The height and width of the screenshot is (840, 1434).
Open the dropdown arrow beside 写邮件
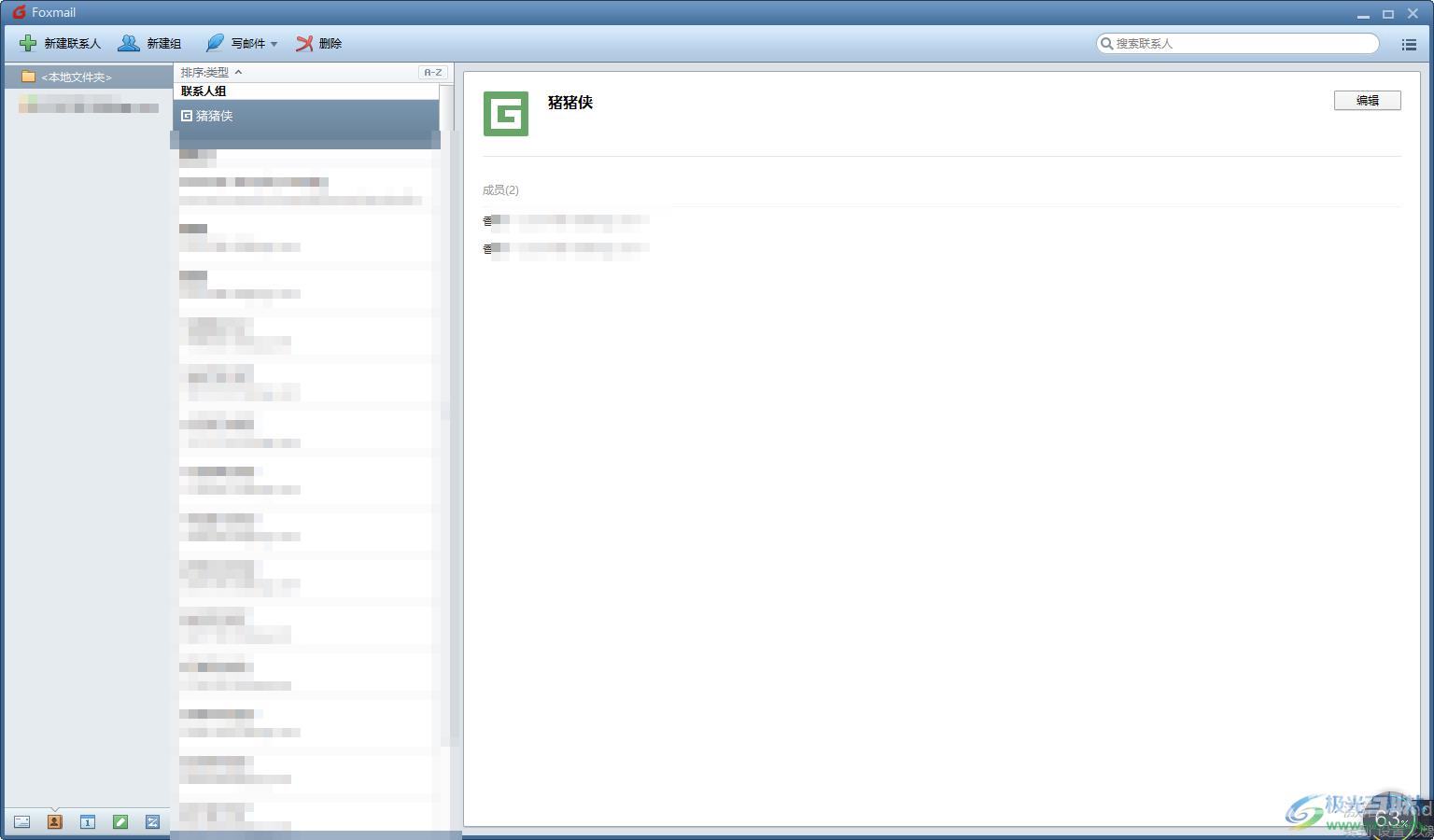tap(274, 44)
